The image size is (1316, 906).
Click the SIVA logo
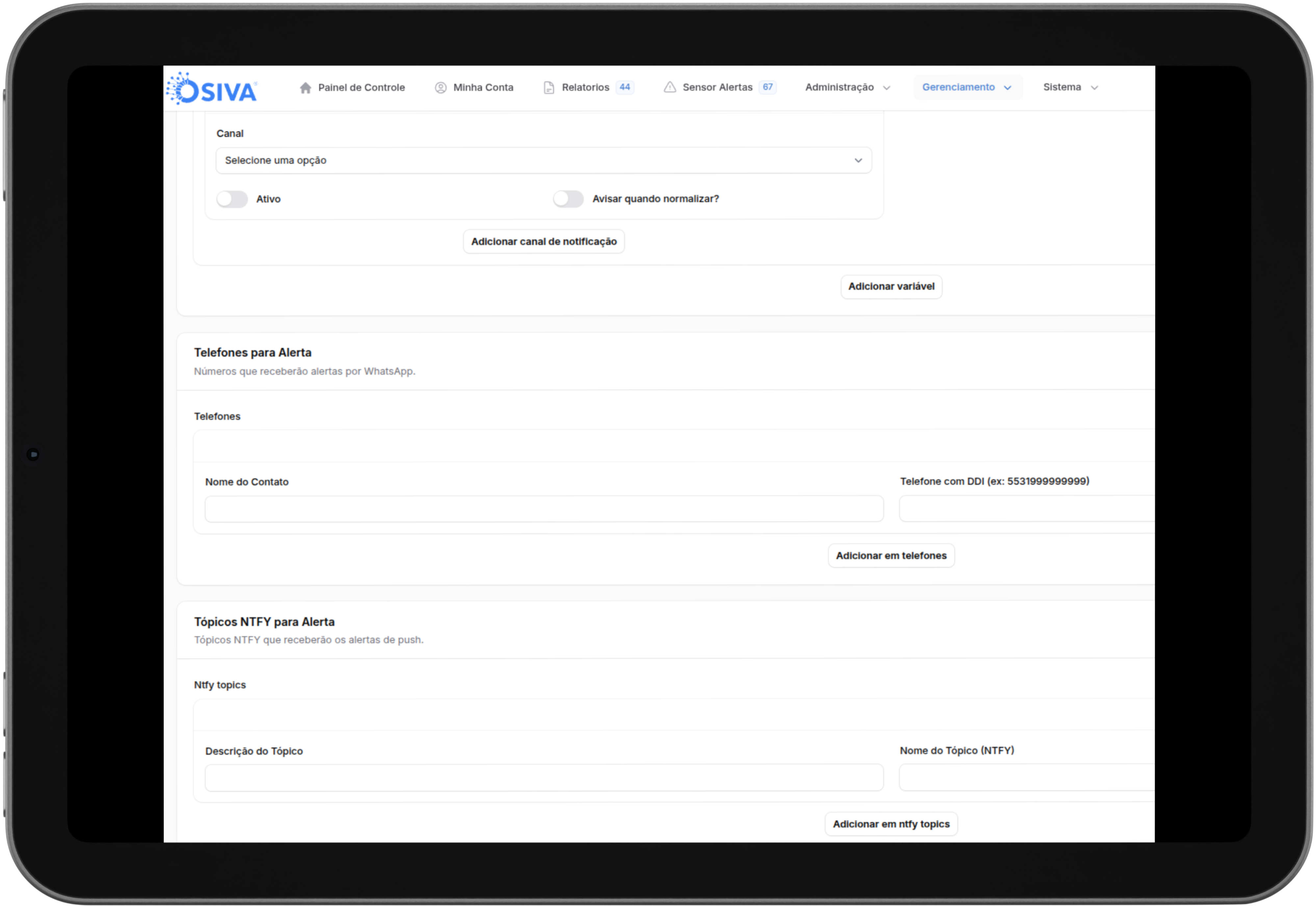click(x=211, y=88)
